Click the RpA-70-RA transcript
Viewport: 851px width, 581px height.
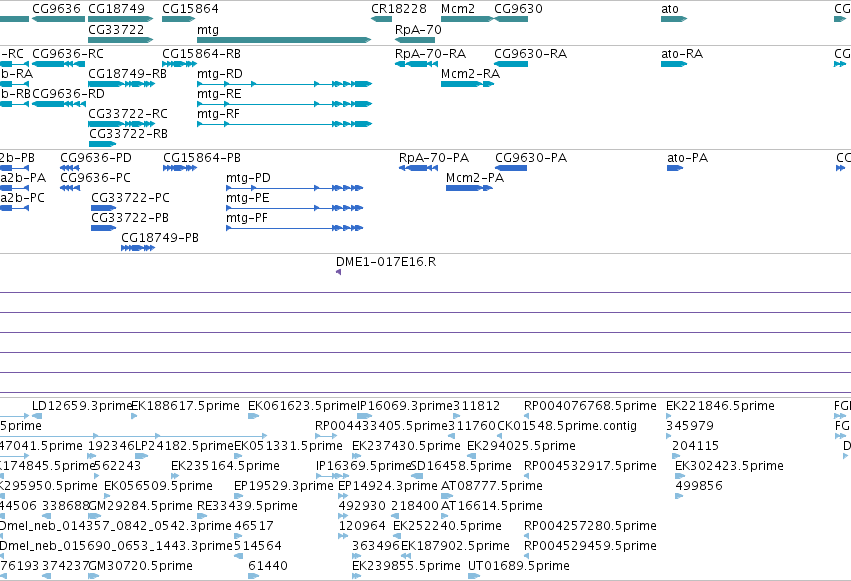point(416,64)
